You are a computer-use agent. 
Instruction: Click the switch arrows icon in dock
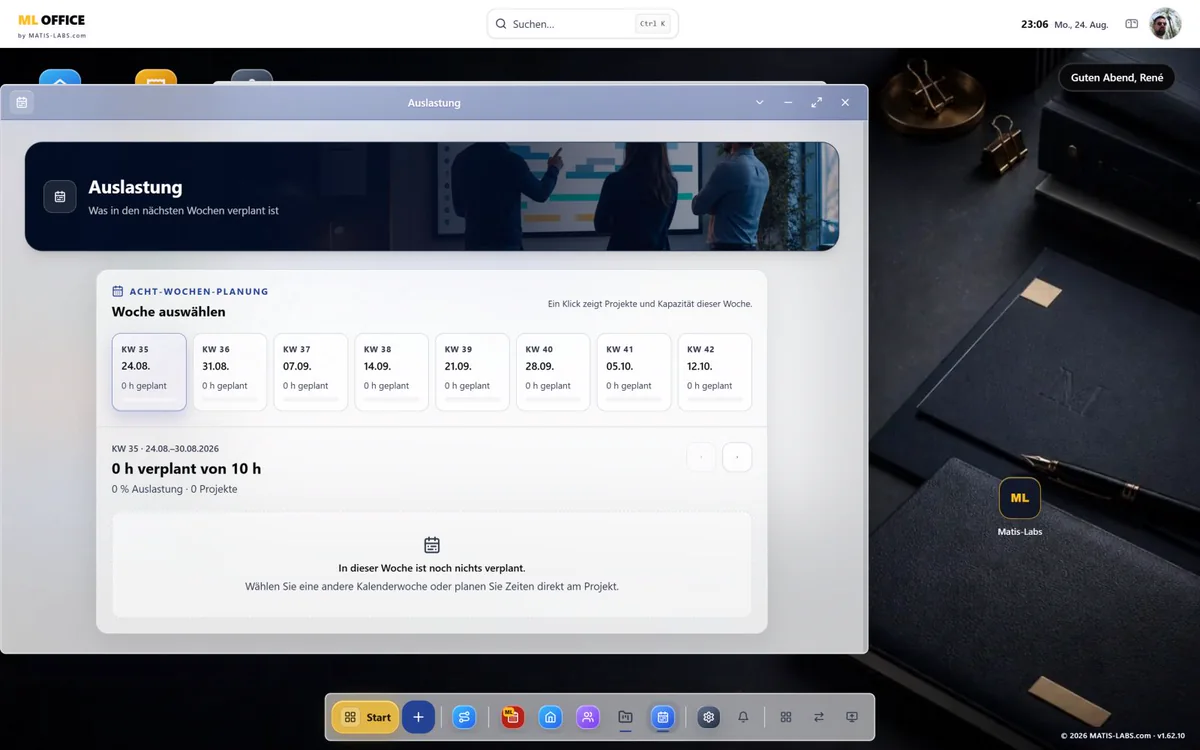(819, 717)
